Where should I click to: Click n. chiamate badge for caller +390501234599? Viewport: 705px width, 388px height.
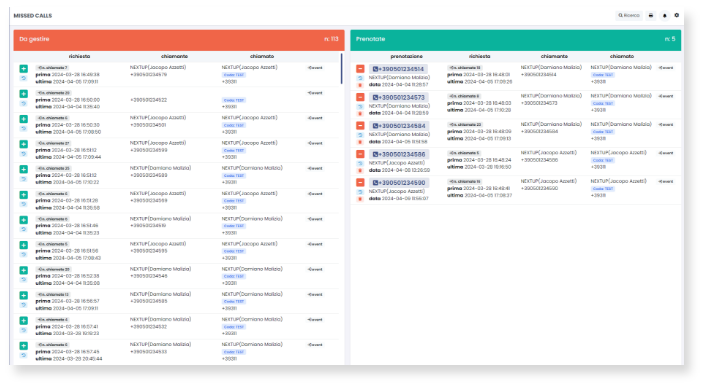(53, 143)
